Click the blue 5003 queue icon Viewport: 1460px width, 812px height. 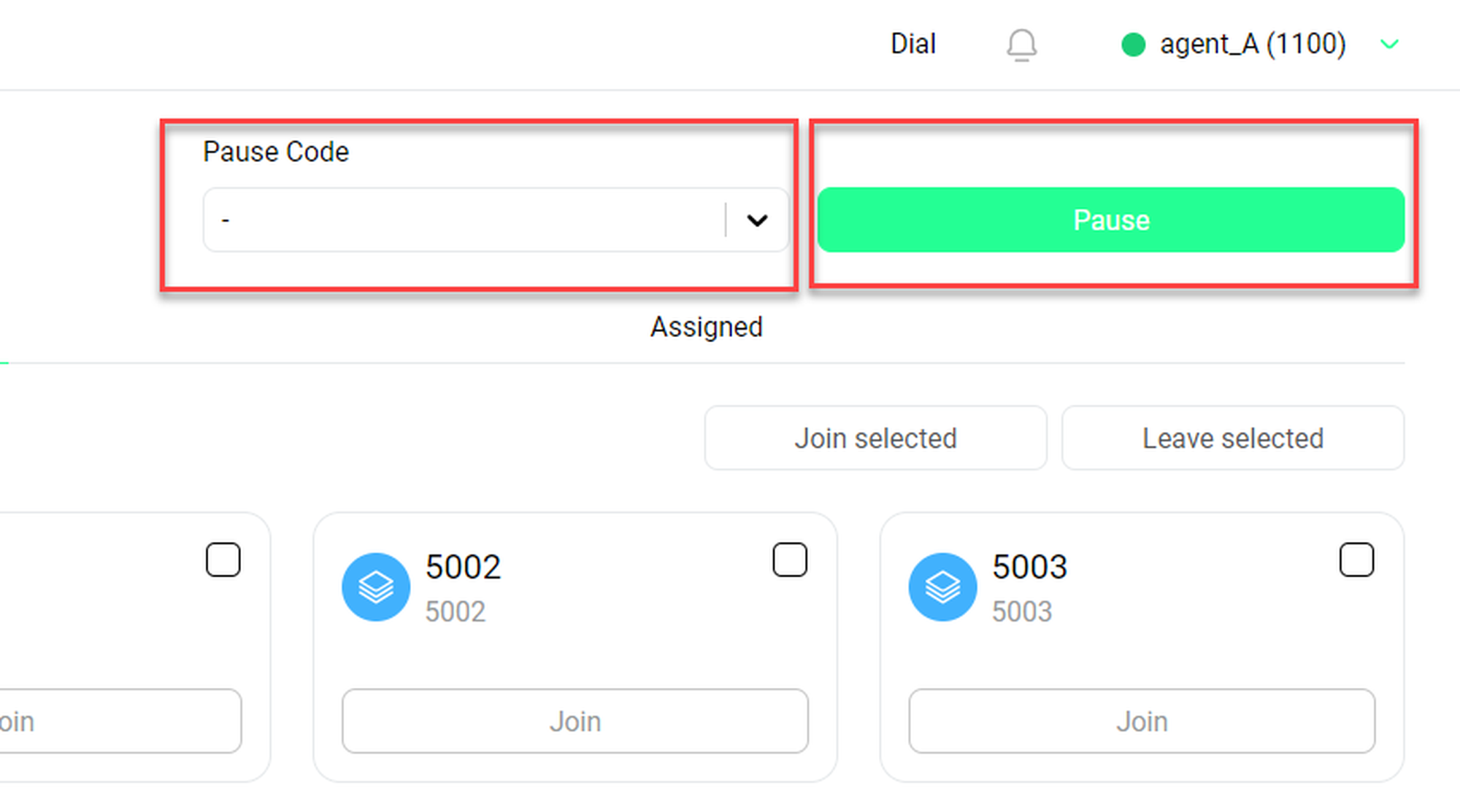pos(942,587)
